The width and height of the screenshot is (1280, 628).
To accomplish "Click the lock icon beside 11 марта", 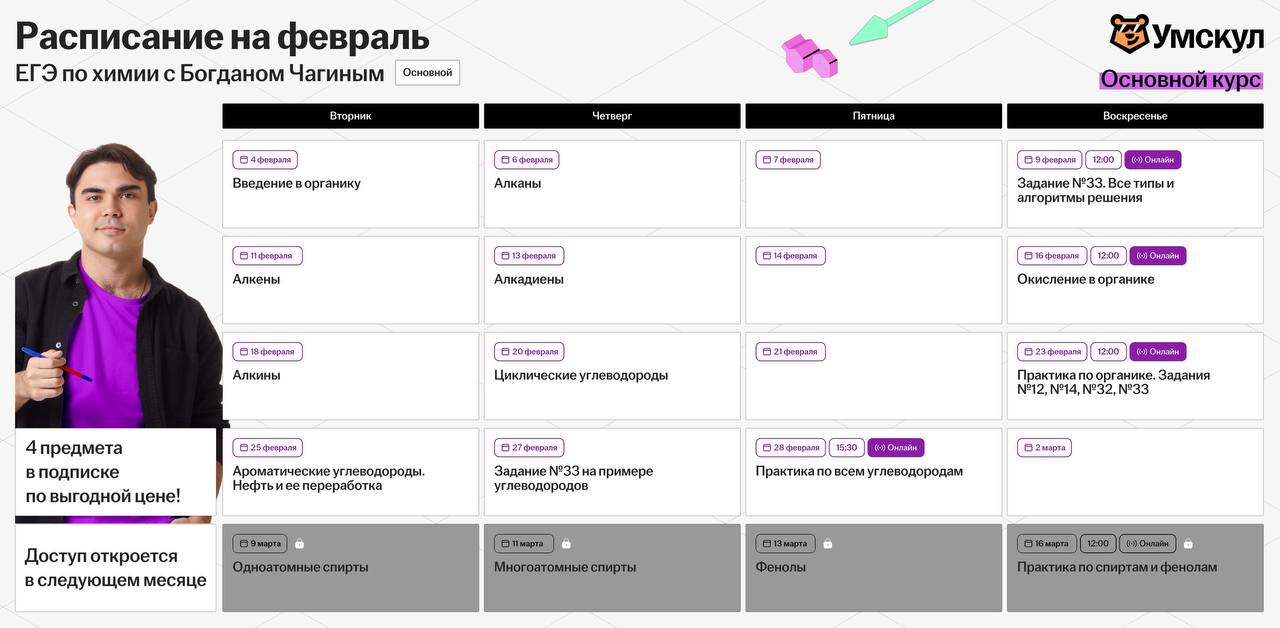I will (x=565, y=544).
